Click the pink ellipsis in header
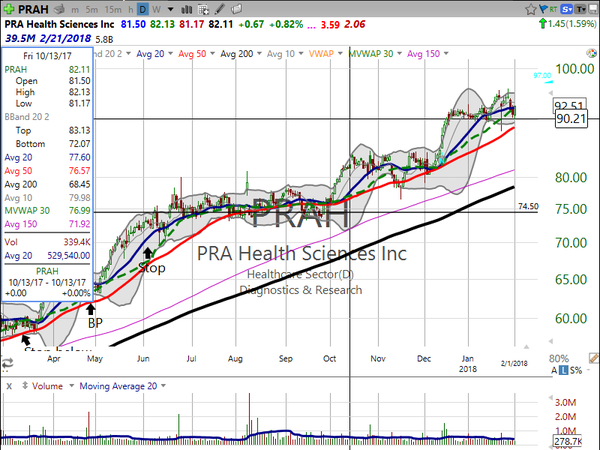 coord(311,26)
